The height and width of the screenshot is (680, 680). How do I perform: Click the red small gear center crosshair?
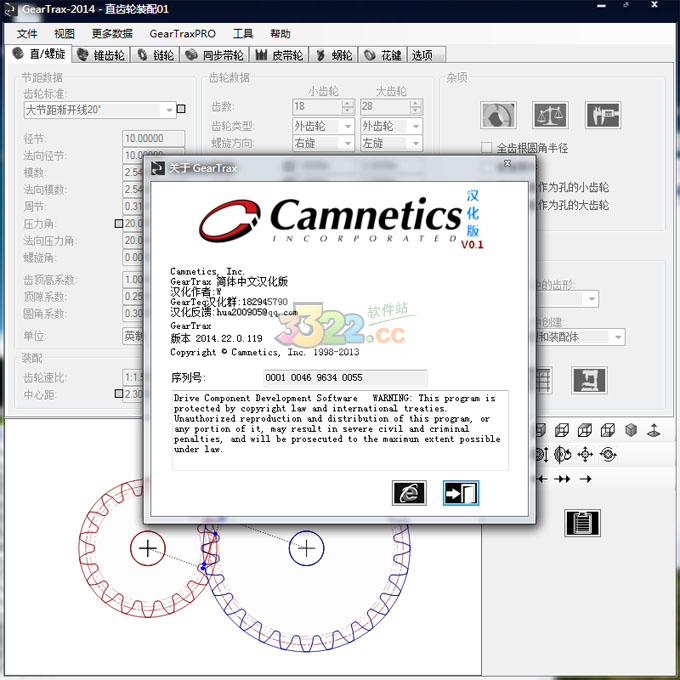point(148,548)
